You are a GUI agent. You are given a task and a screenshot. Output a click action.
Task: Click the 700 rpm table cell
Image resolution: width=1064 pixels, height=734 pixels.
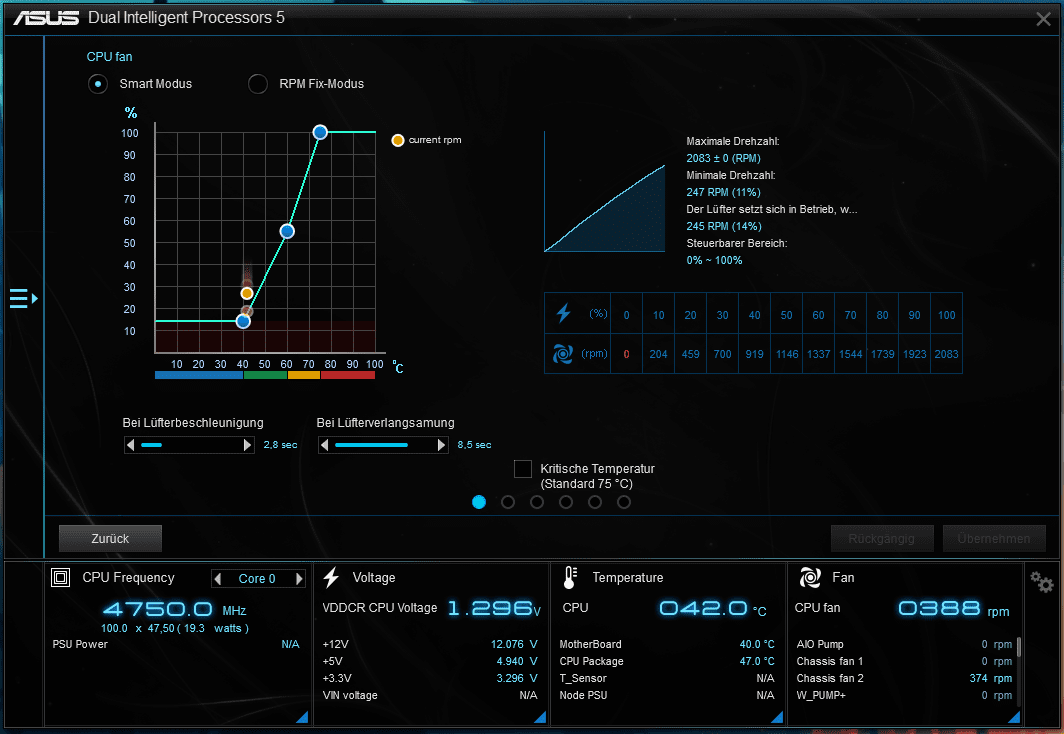(x=723, y=353)
